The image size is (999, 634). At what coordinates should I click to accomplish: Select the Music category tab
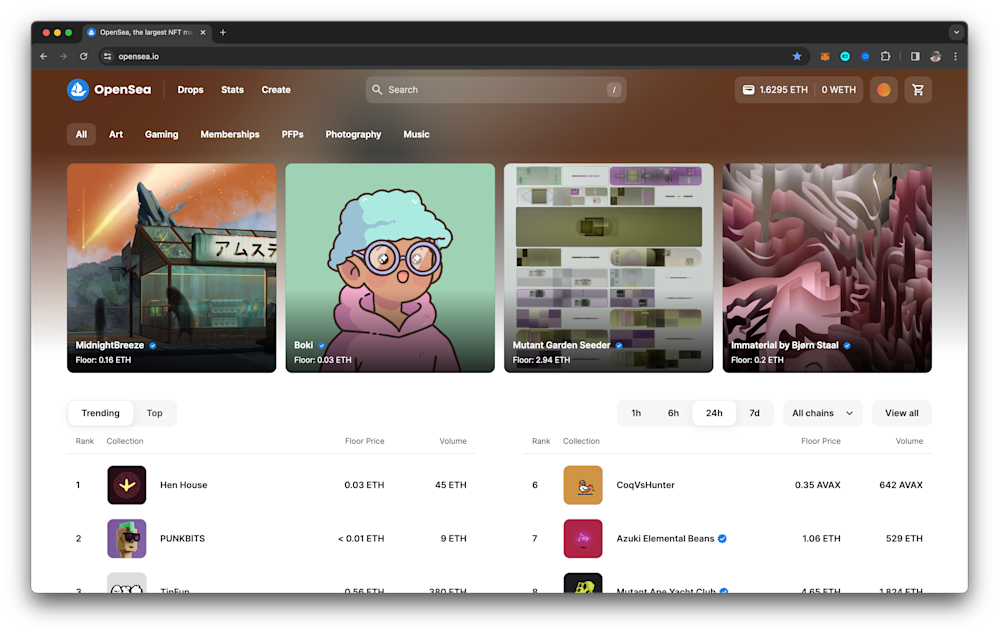click(416, 134)
